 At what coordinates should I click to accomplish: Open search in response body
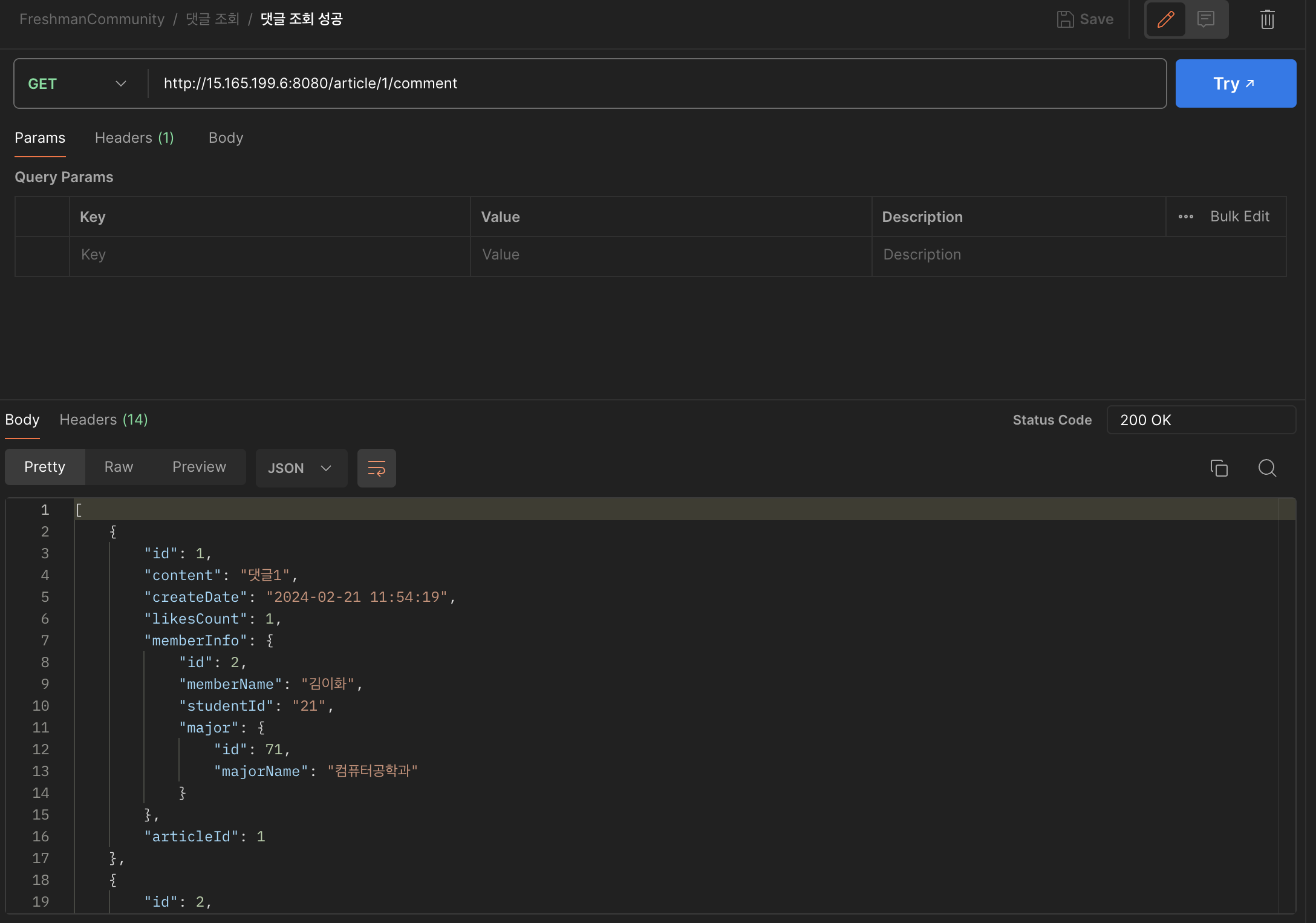click(1267, 468)
